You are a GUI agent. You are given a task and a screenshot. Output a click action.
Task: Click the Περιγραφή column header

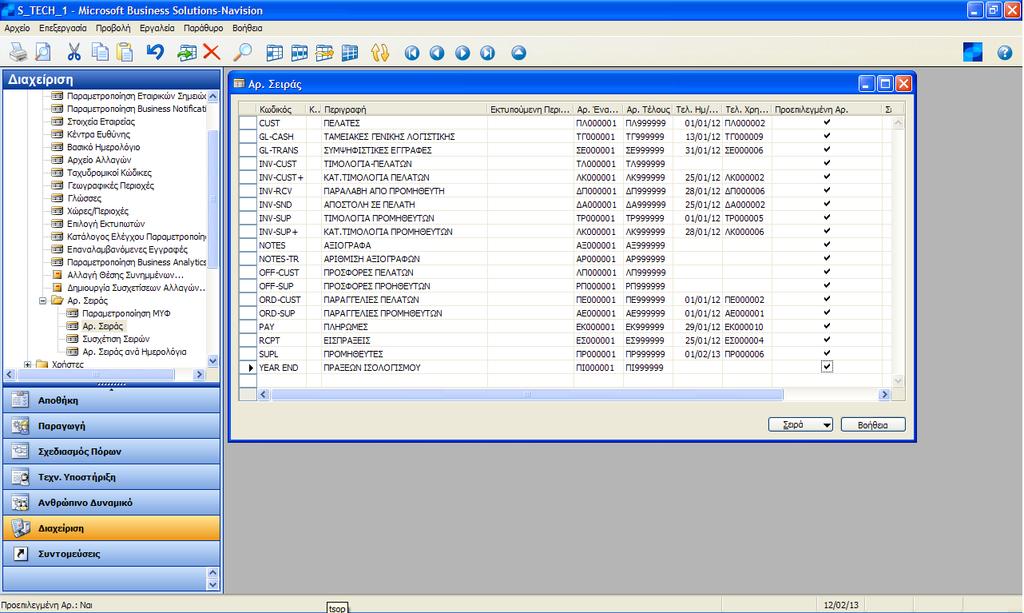404,109
